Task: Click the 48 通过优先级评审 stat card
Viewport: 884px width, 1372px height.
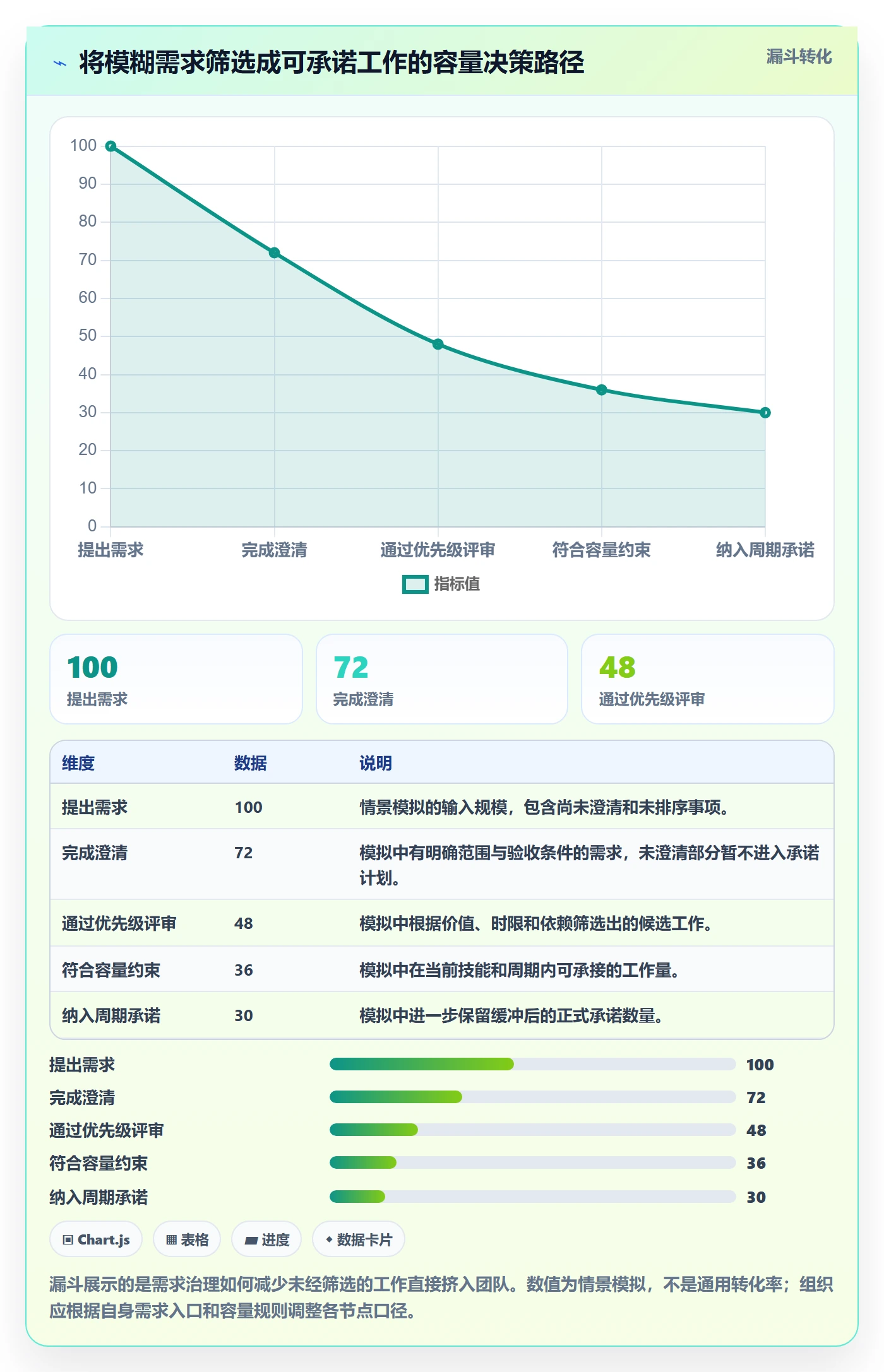Action: 708,679
